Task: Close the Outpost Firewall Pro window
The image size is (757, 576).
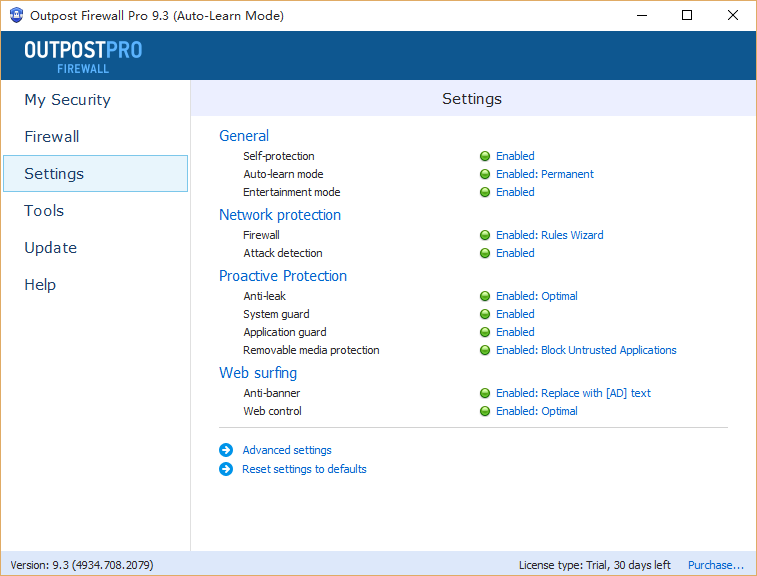Action: click(x=732, y=15)
